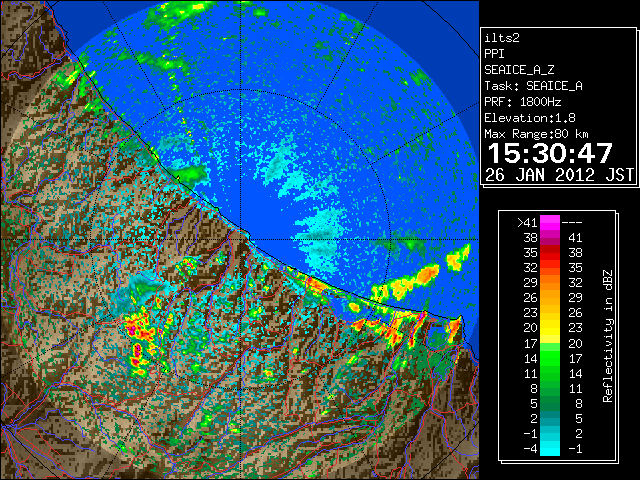Click the radar site at crosshair center
The width and height of the screenshot is (640, 480).
click(240, 239)
